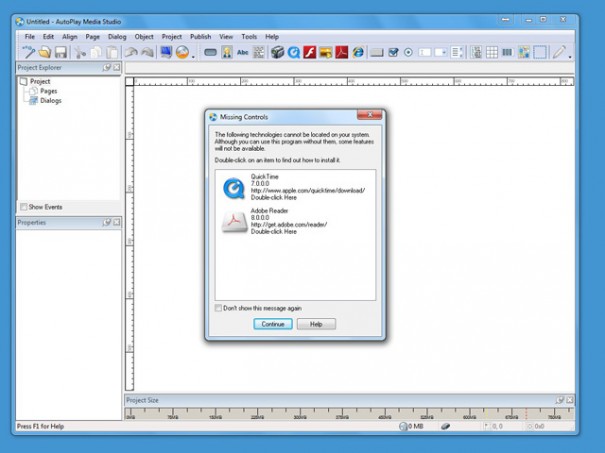
Task: Insert an xButton object from toolbar
Action: pyautogui.click(x=377, y=52)
